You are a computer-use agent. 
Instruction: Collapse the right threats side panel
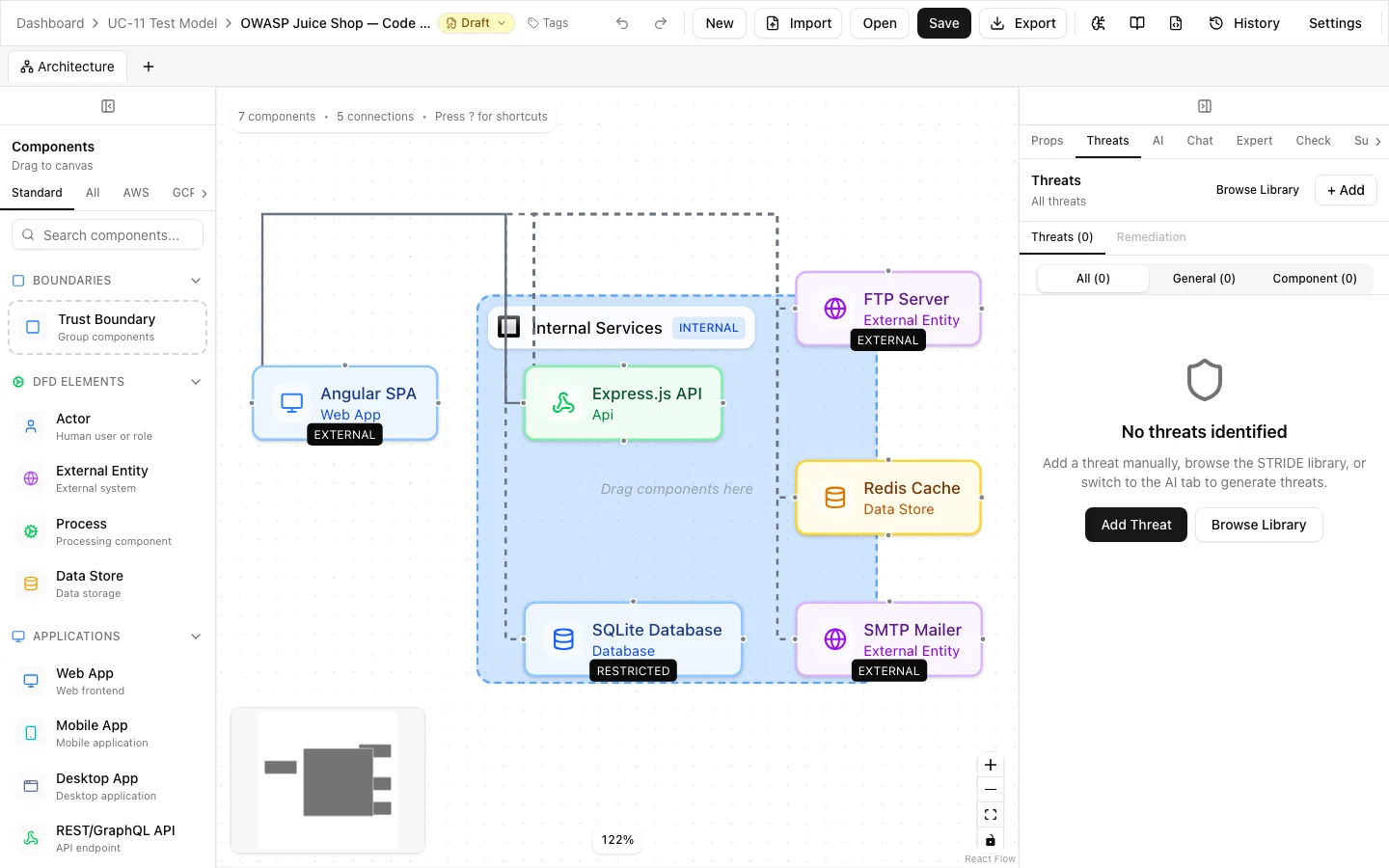1205,106
